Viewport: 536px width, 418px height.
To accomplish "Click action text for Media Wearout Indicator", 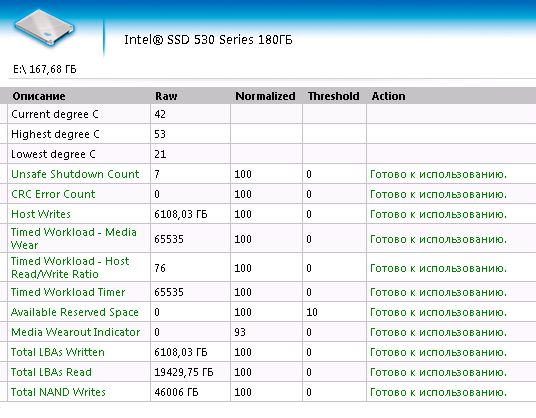I will click(x=438, y=332).
